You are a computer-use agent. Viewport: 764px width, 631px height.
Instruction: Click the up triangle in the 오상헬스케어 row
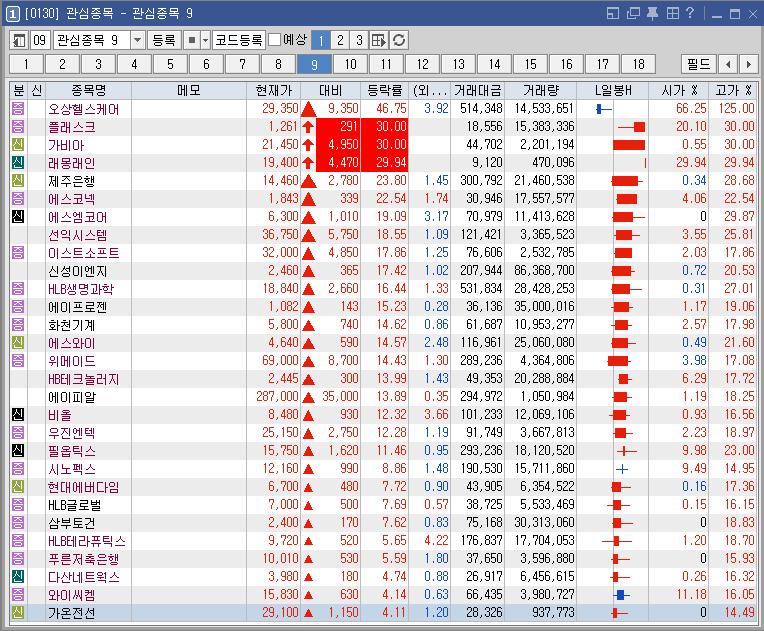coord(308,109)
